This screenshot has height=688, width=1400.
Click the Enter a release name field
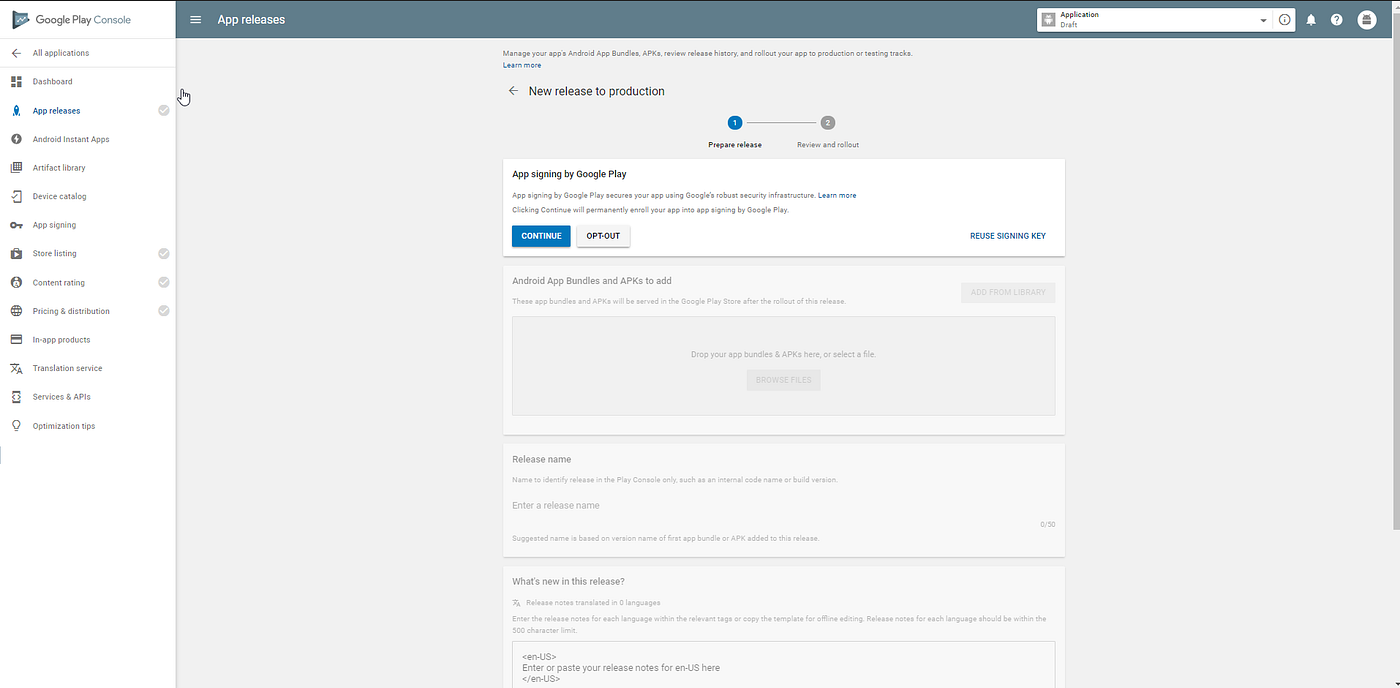pos(784,506)
